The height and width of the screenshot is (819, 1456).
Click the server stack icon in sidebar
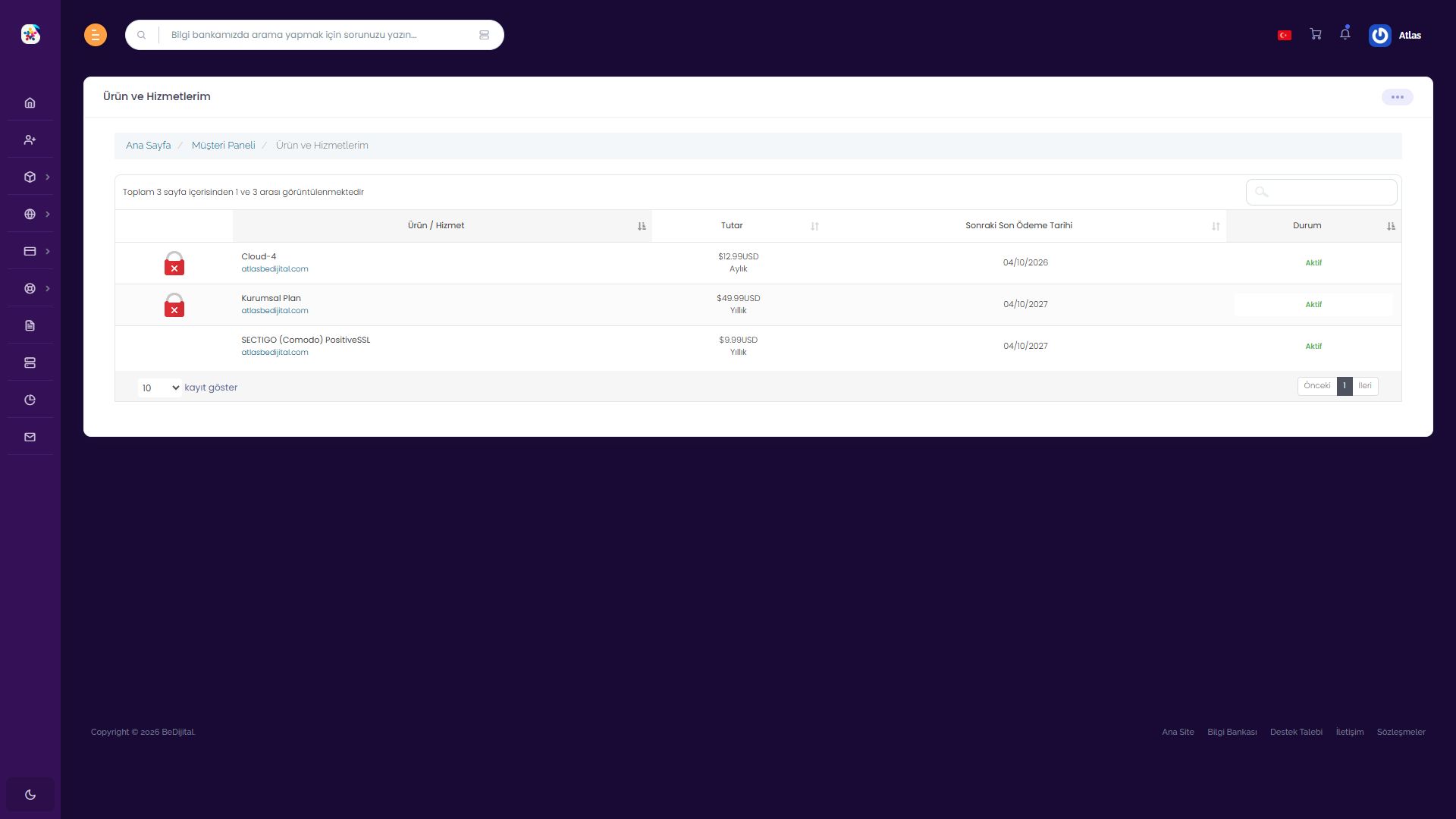pyautogui.click(x=30, y=362)
